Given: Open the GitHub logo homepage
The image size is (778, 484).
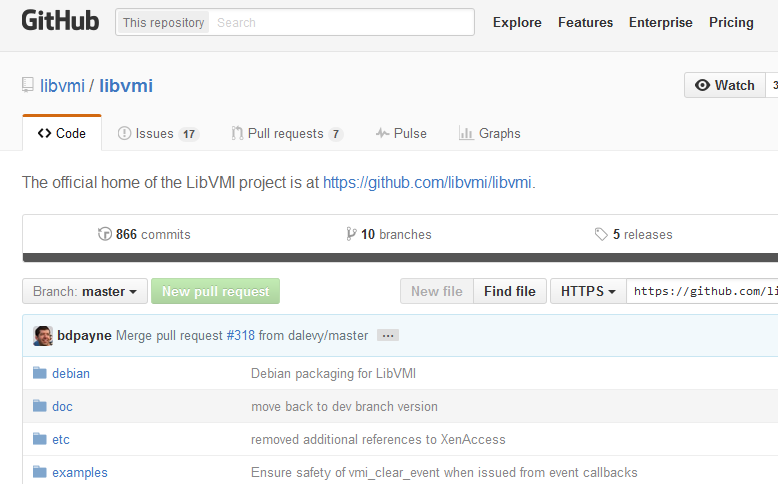Looking at the screenshot, I should point(60,21).
